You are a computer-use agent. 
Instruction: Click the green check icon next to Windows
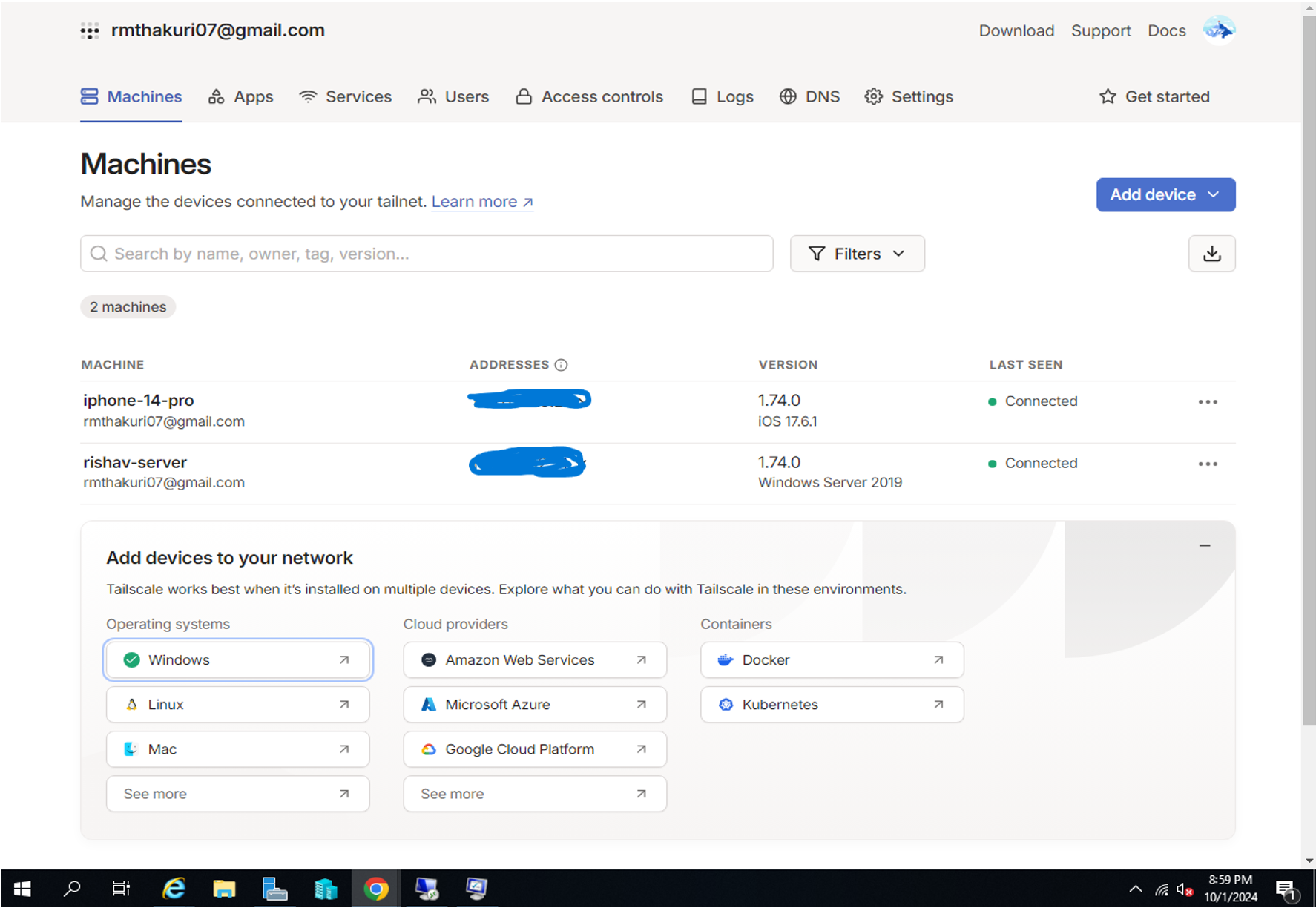point(131,659)
